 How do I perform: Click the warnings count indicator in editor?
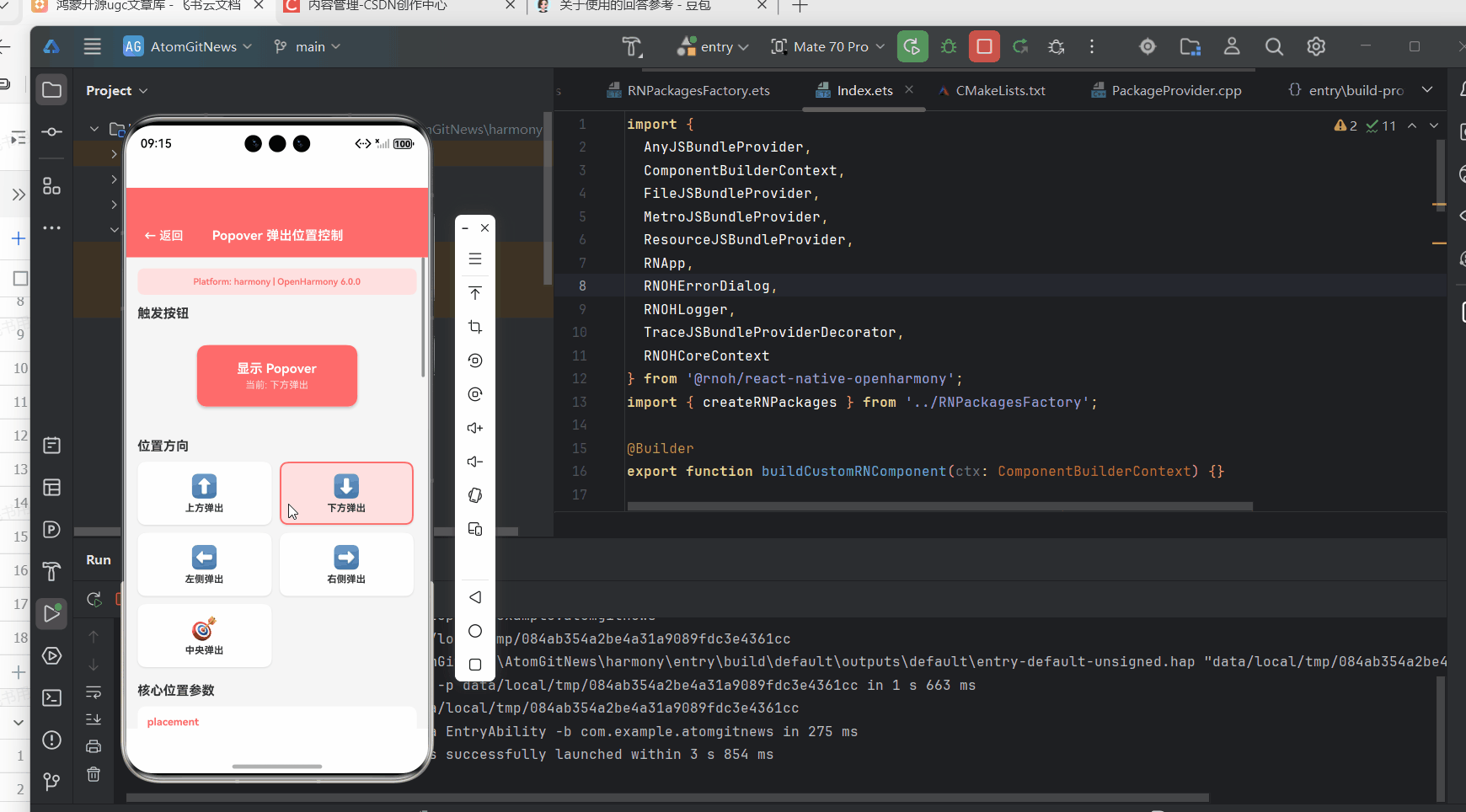pos(1346,126)
